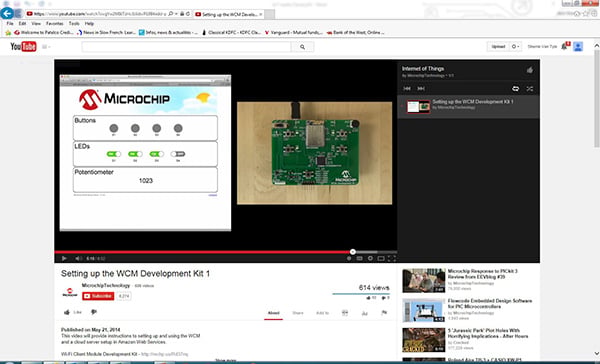Open the View menu
This screenshot has width=600, height=364.
pos(36,23)
